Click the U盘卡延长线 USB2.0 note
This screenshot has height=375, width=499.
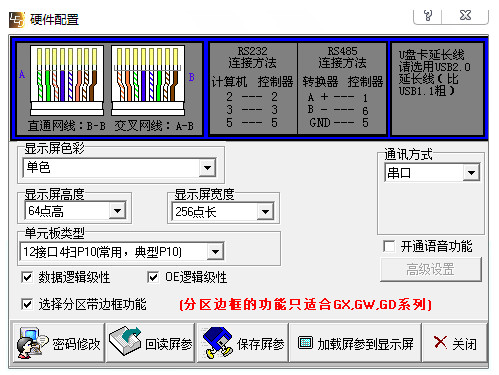(434, 73)
